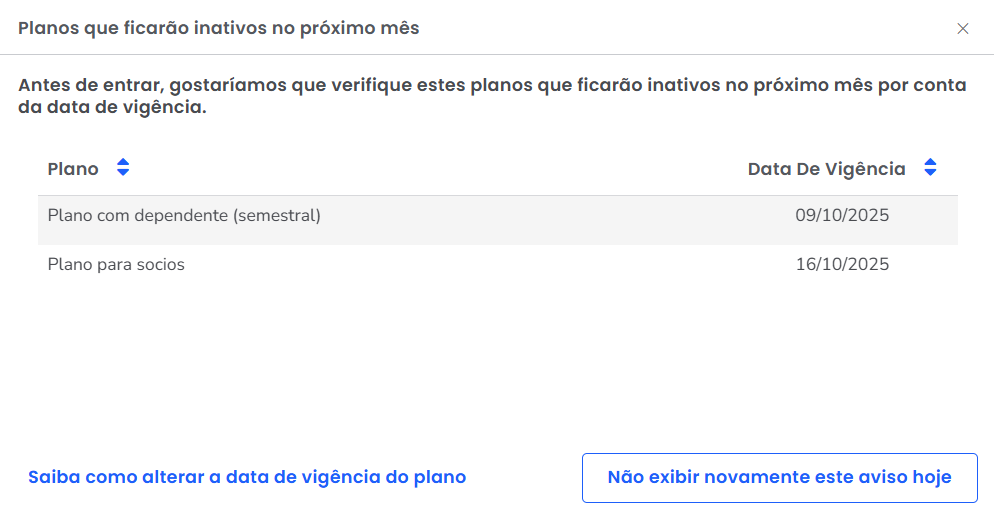The height and width of the screenshot is (522, 994).
Task: Select the Plano com dependente (semestral) entry
Action: [184, 215]
